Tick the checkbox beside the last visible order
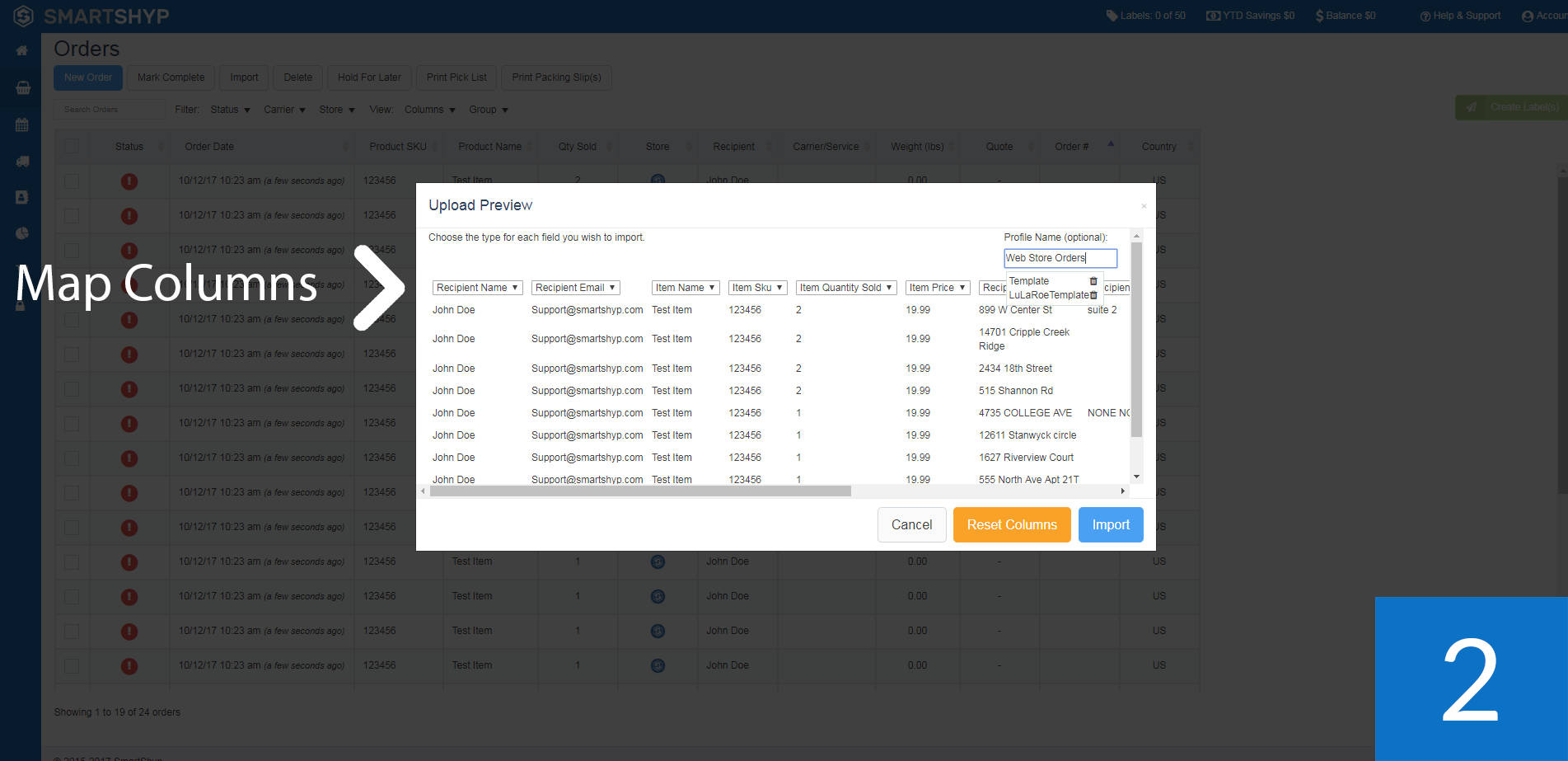Image resolution: width=1568 pixels, height=761 pixels. (x=72, y=665)
